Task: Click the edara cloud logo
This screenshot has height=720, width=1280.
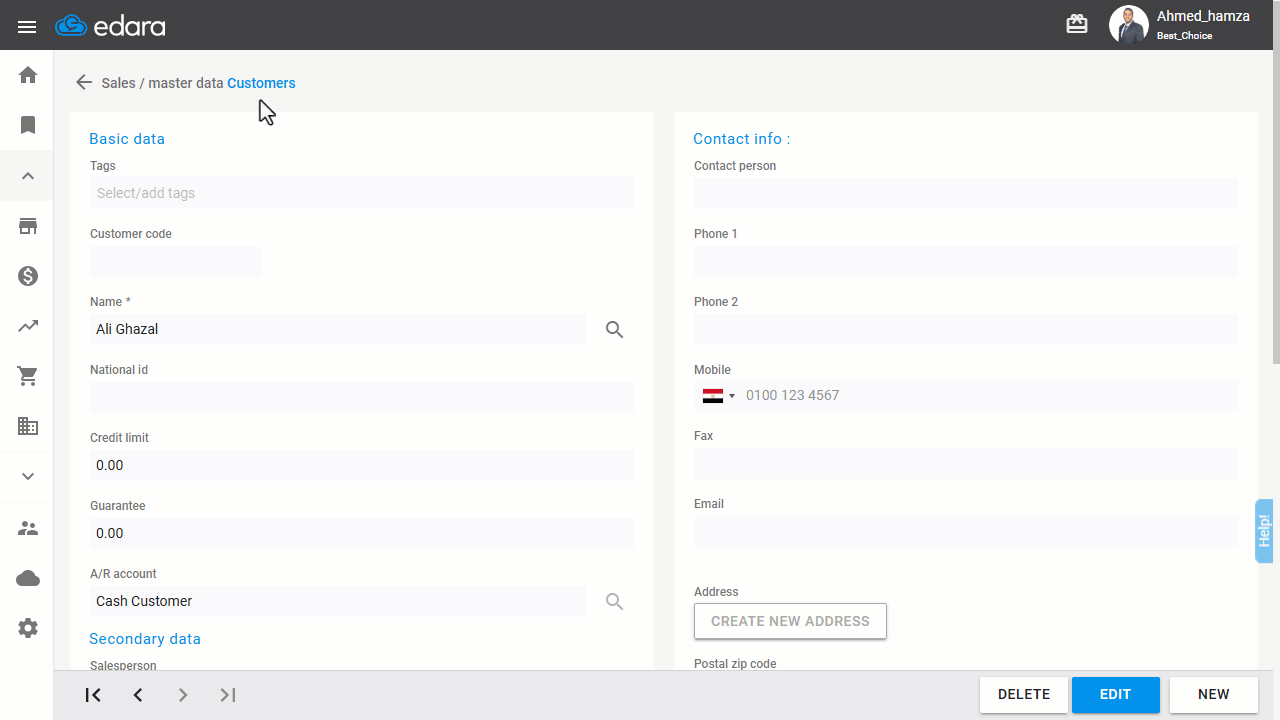Action: (x=110, y=26)
